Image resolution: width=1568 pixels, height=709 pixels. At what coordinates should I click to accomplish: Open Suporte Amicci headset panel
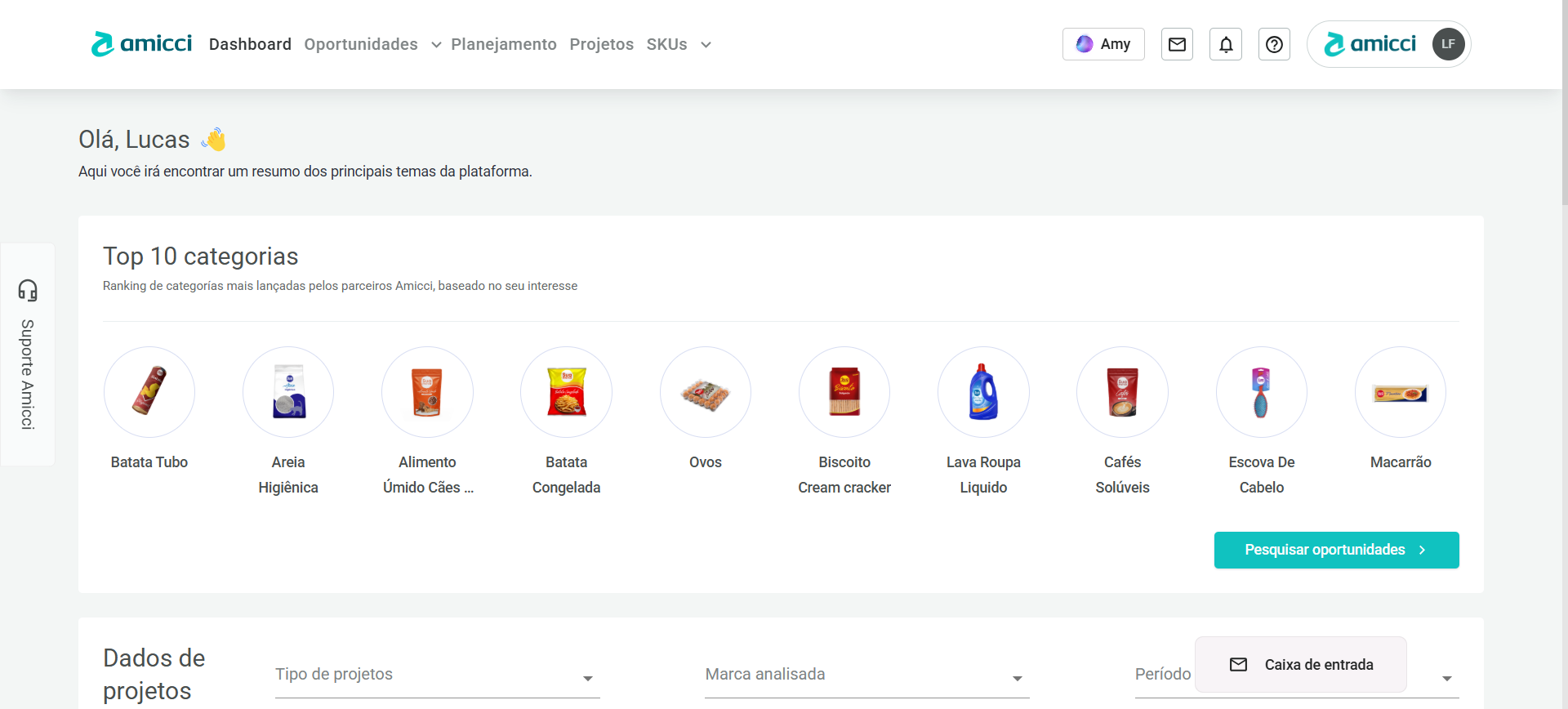click(28, 354)
